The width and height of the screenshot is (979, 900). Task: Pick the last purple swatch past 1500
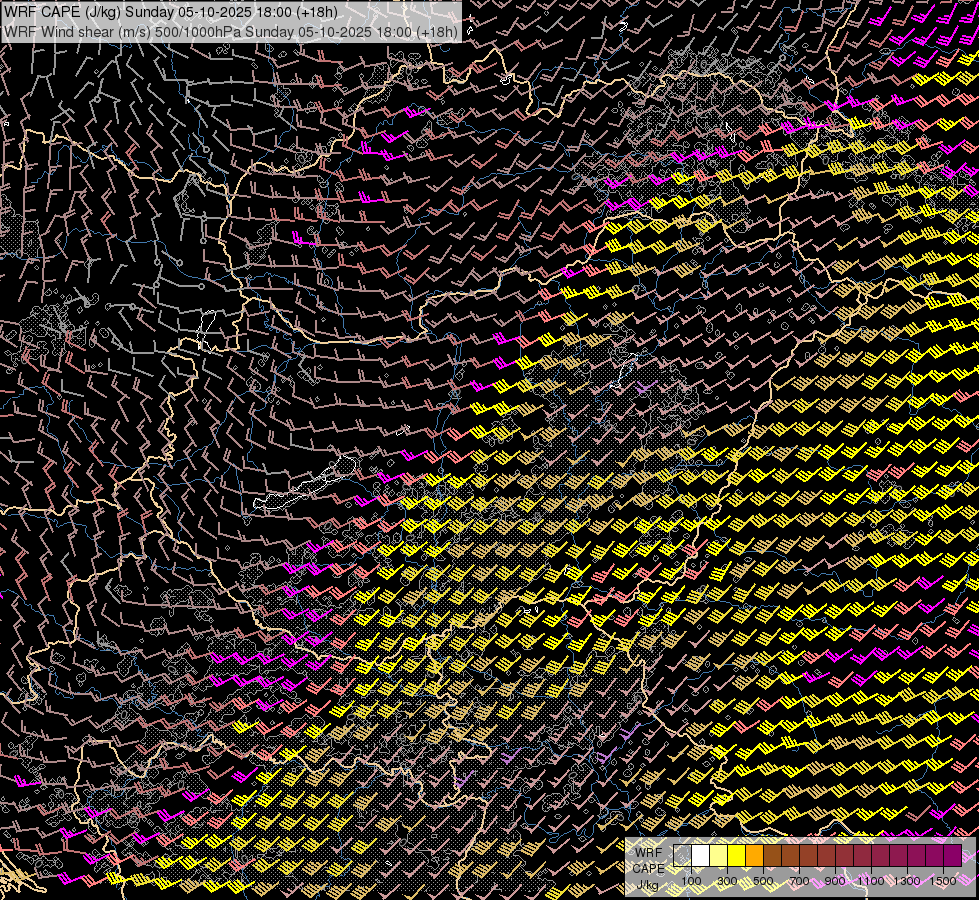952,856
